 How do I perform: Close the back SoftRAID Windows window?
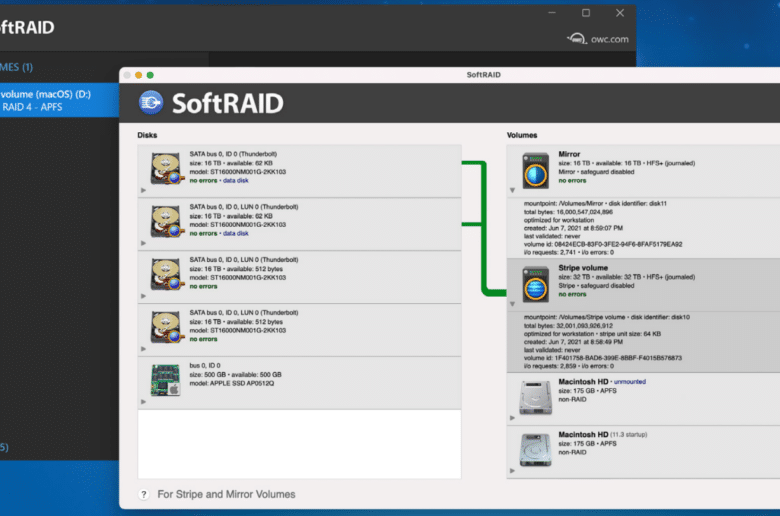point(620,13)
